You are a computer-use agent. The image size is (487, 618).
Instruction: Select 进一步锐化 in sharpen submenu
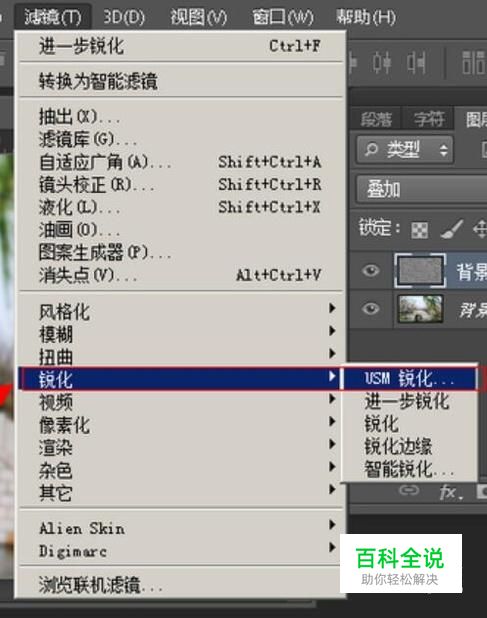click(410, 402)
